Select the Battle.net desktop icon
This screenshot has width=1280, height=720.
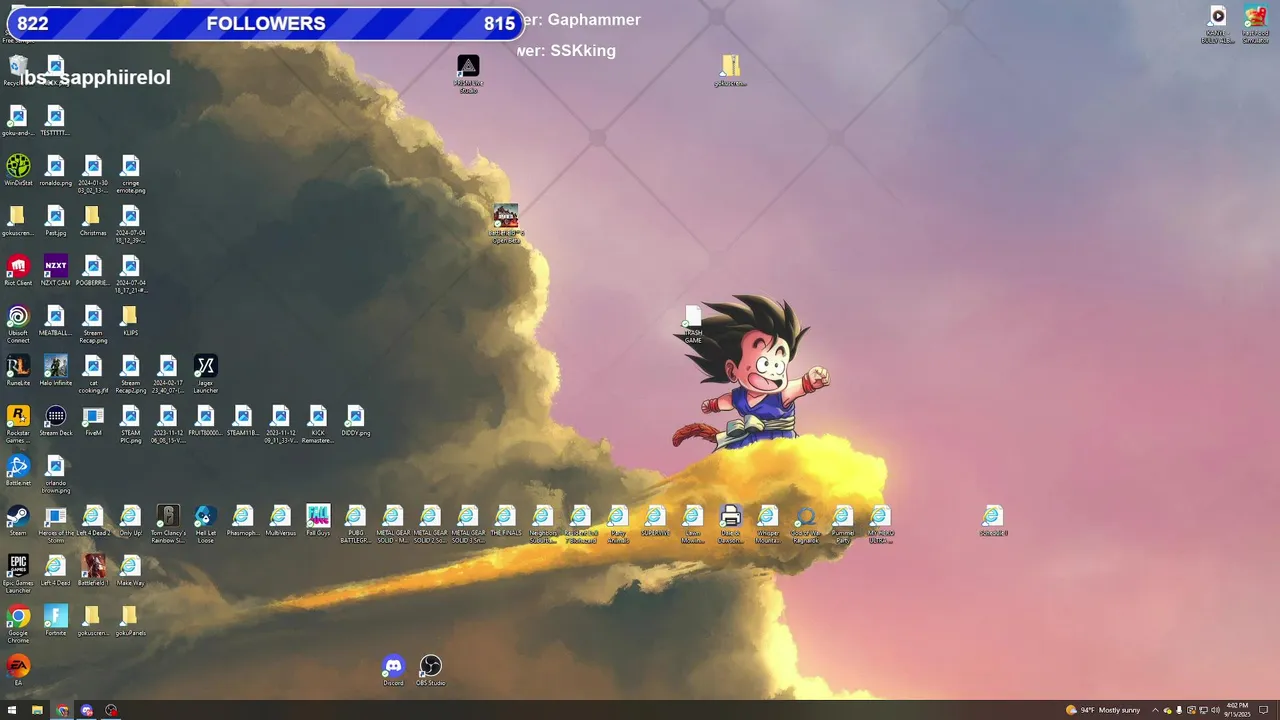18,471
